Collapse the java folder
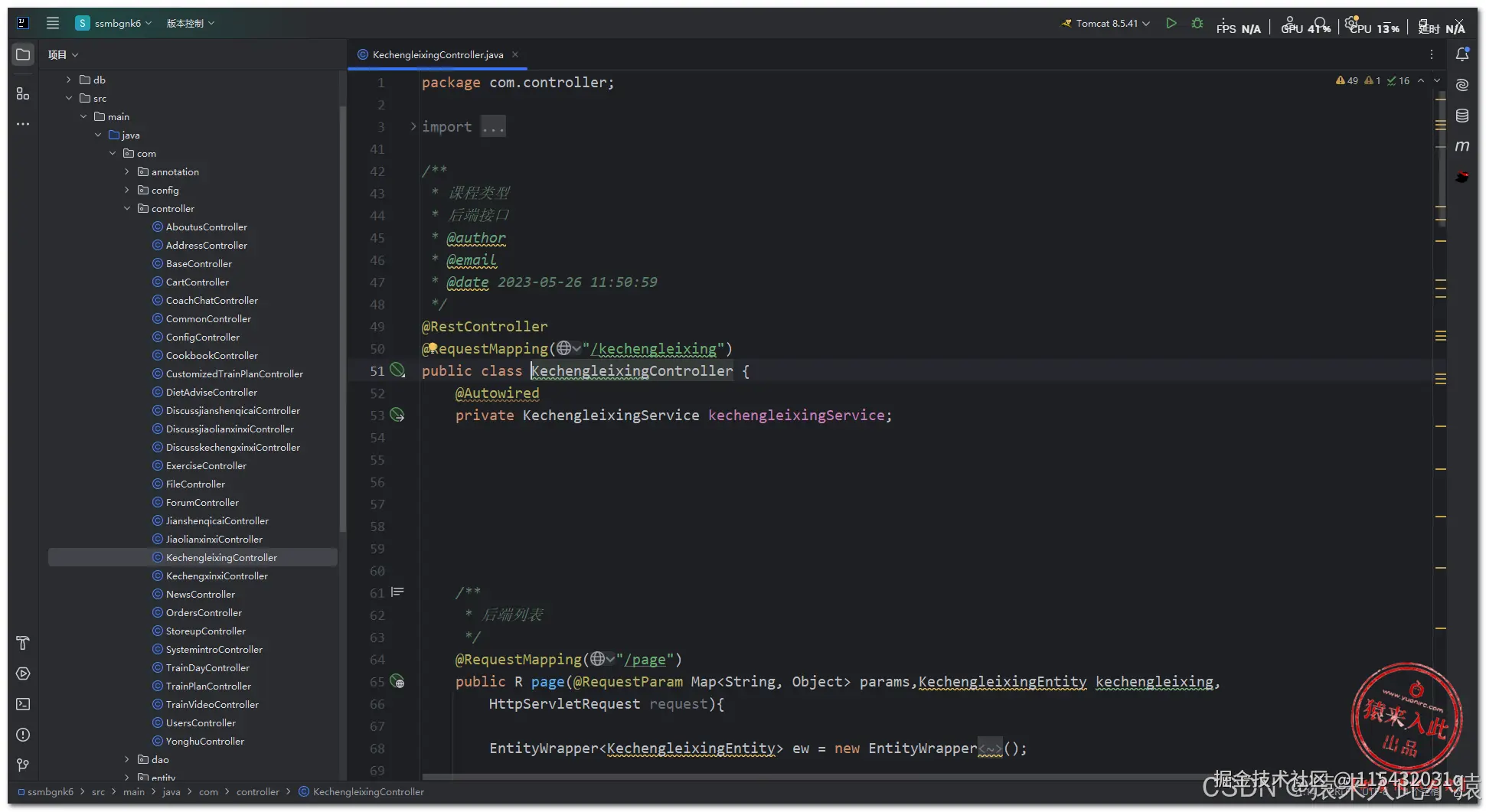 [x=98, y=135]
